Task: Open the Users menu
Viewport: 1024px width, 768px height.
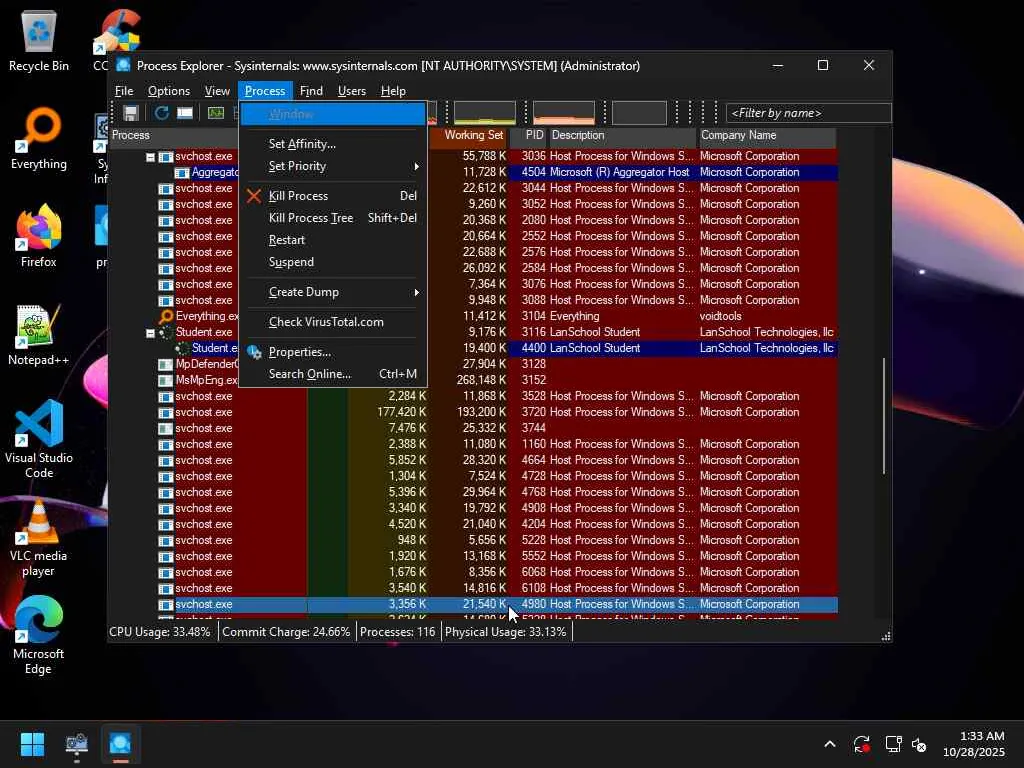Action: pos(351,91)
